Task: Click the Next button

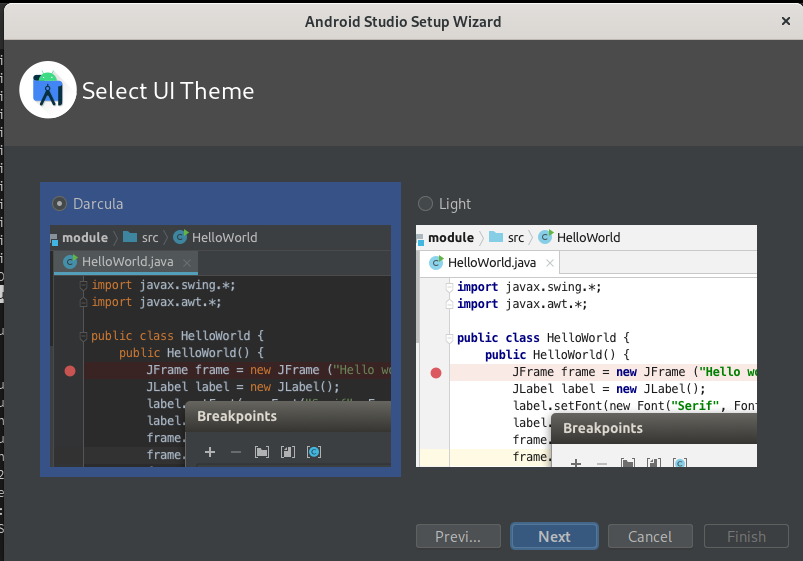Action: coord(554,536)
